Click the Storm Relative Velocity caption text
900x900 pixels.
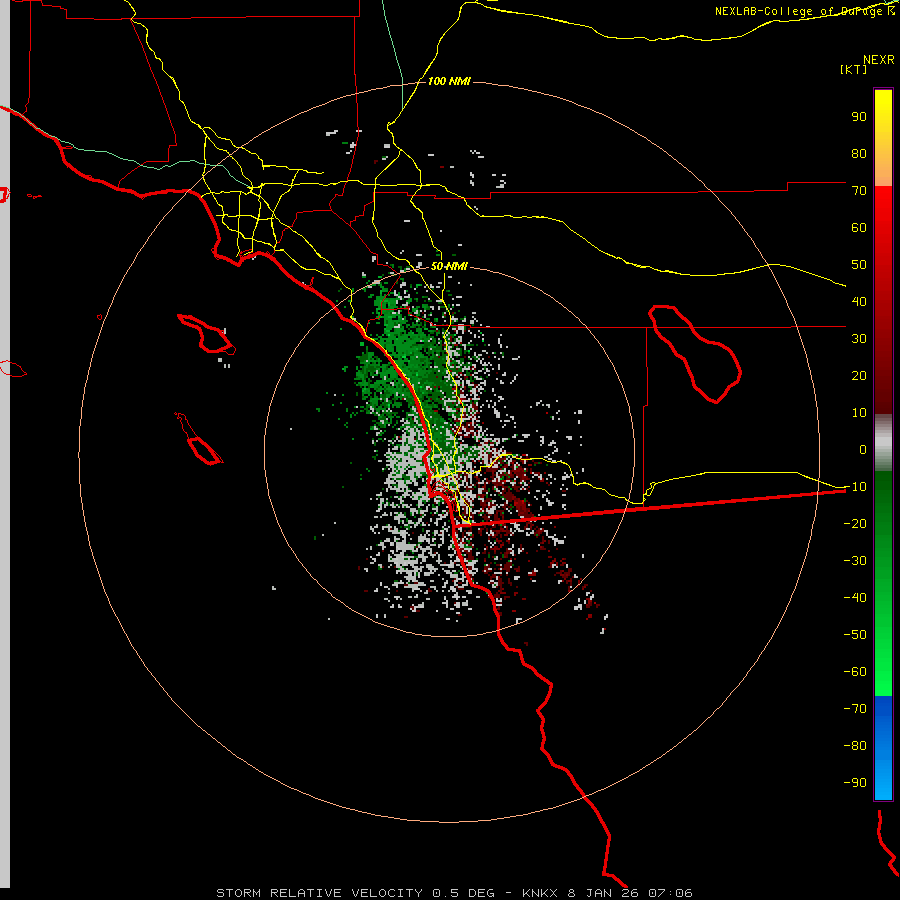click(454, 893)
